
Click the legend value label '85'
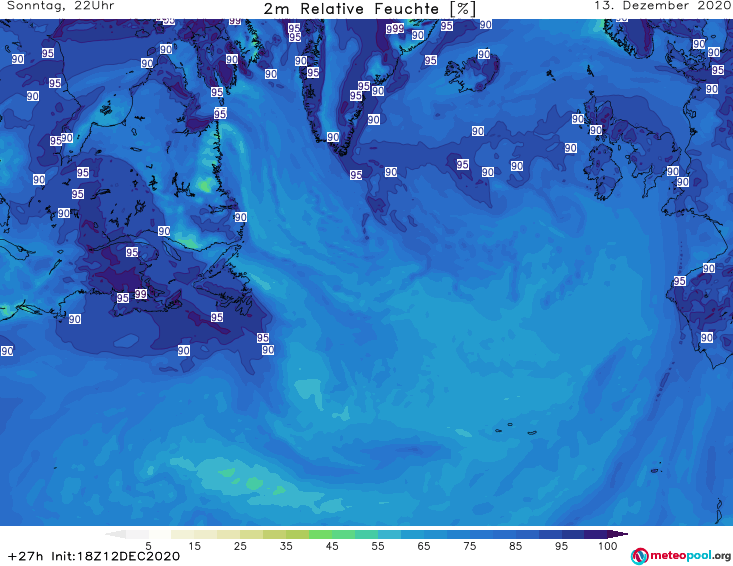pyautogui.click(x=516, y=546)
